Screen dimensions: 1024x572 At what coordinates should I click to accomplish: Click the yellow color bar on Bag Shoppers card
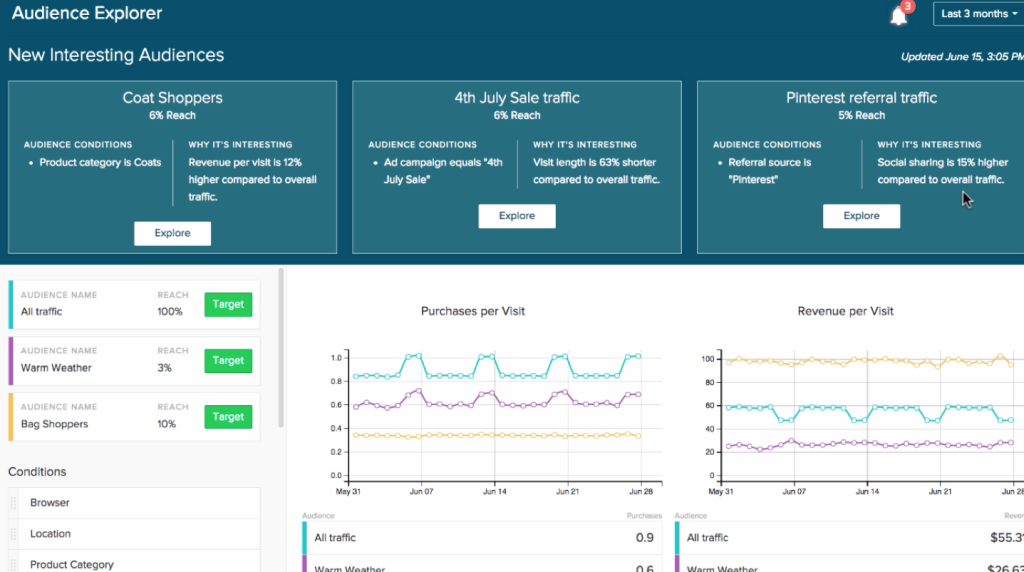[11, 417]
